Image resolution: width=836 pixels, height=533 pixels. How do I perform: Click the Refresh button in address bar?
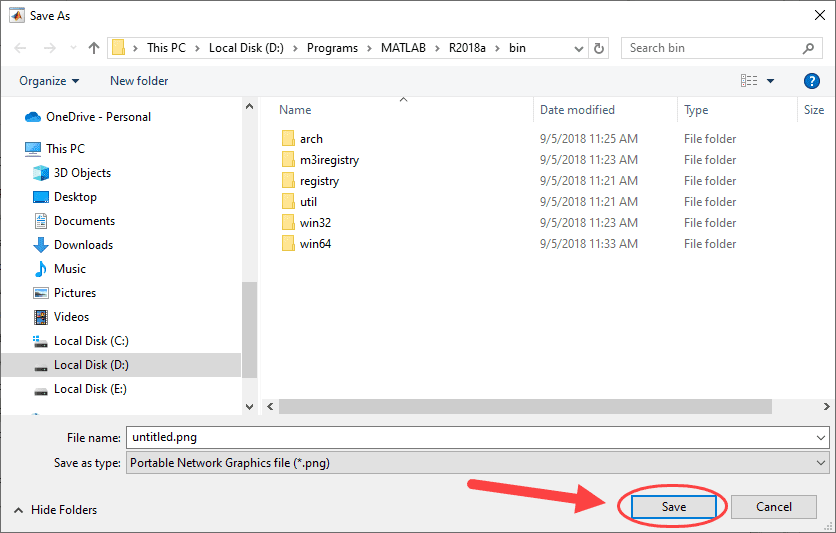599,49
